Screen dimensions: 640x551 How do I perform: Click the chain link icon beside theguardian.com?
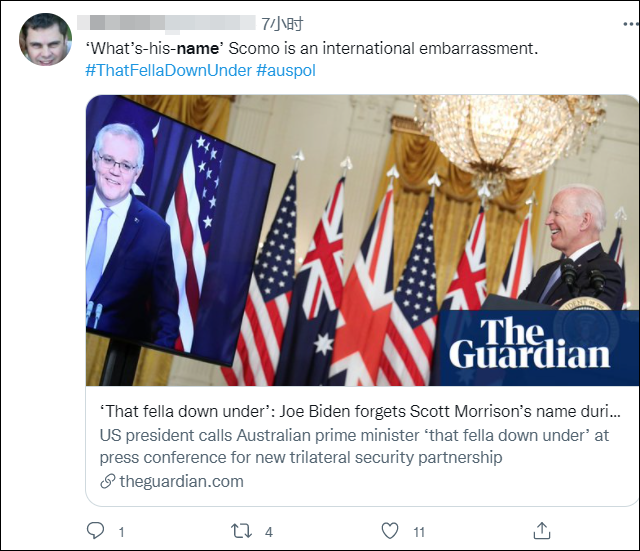click(x=108, y=482)
